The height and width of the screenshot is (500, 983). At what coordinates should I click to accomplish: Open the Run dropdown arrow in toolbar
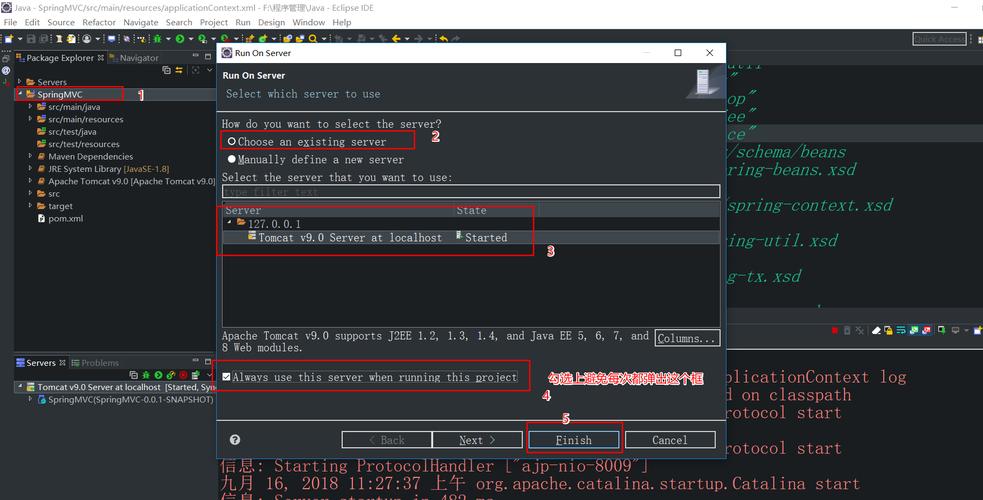point(191,39)
